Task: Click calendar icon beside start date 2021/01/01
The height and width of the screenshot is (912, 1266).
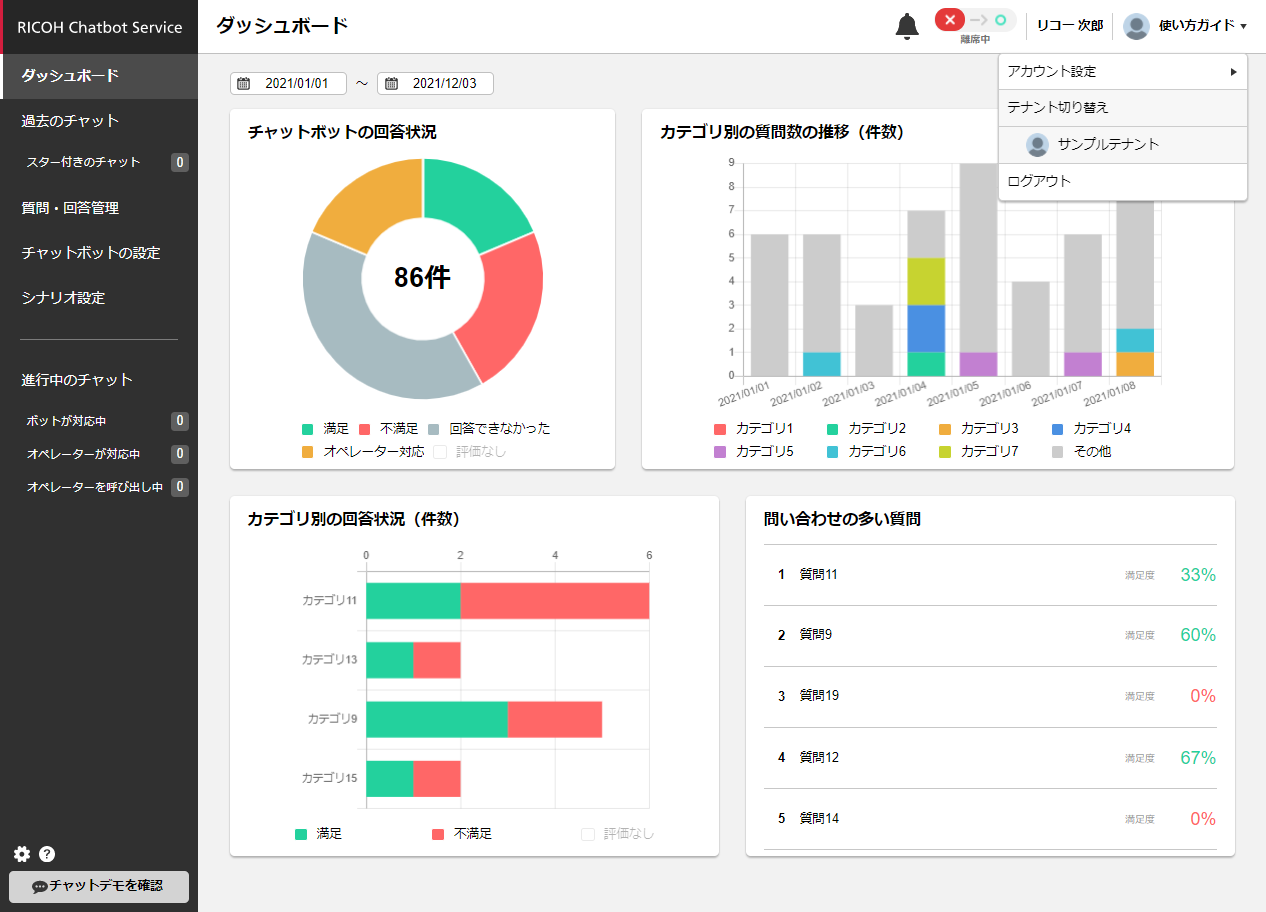Action: tap(243, 84)
